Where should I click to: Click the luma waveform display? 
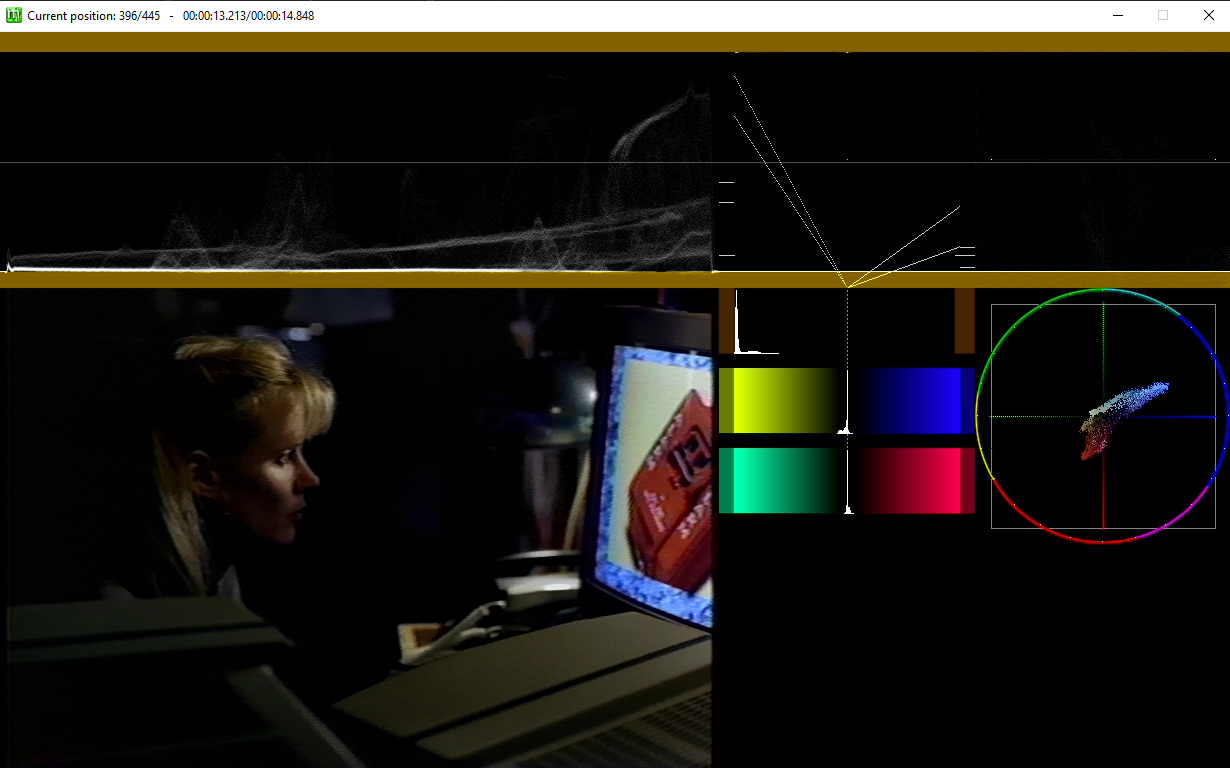coord(356,162)
